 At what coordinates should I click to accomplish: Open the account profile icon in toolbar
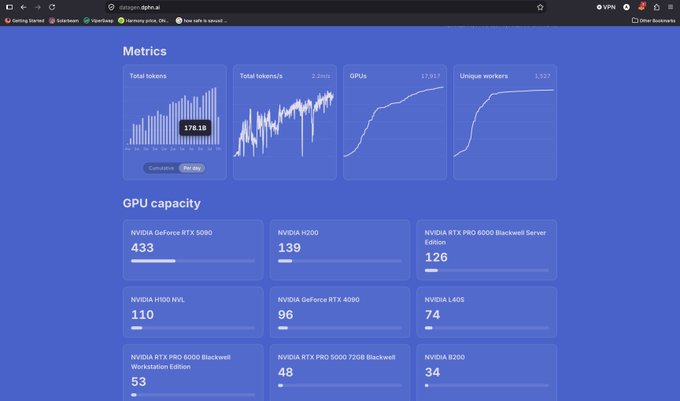(x=626, y=7)
